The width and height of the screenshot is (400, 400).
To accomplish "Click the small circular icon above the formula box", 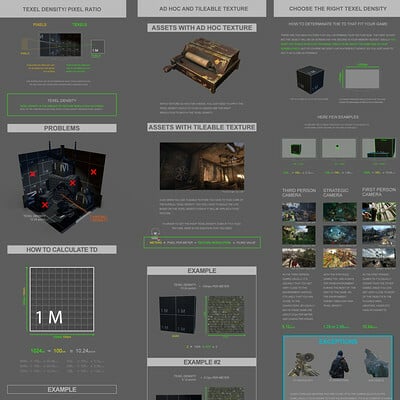I will click(x=155, y=232).
